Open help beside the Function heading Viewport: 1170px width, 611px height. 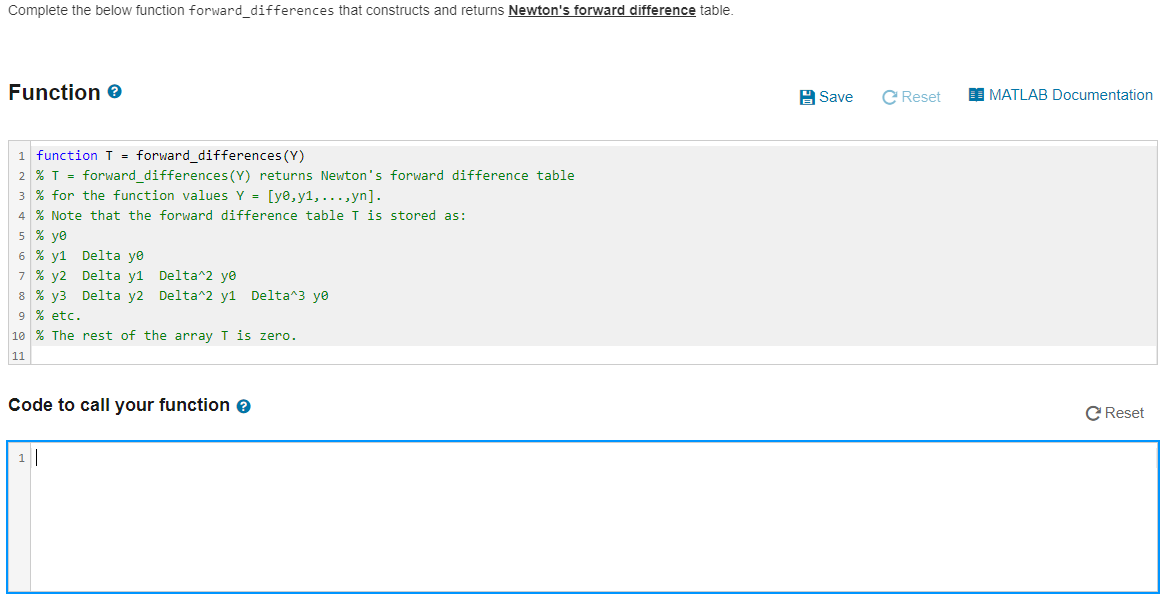[116, 92]
